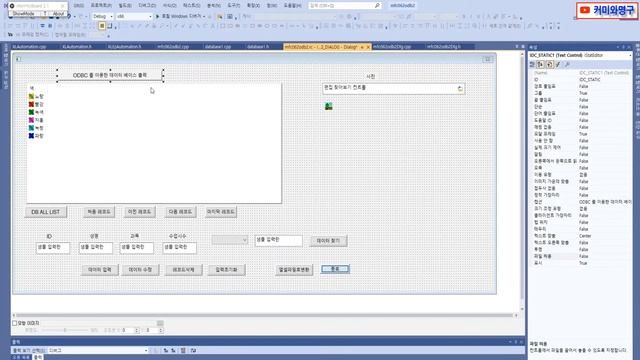Click the teal 청록 color icon in list
The height and width of the screenshot is (360, 640).
click(31, 128)
